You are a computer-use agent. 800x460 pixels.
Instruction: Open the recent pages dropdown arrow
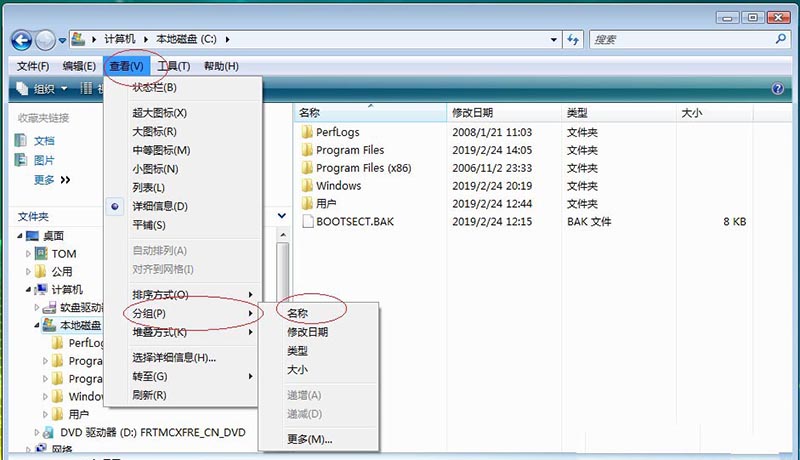(x=62, y=40)
